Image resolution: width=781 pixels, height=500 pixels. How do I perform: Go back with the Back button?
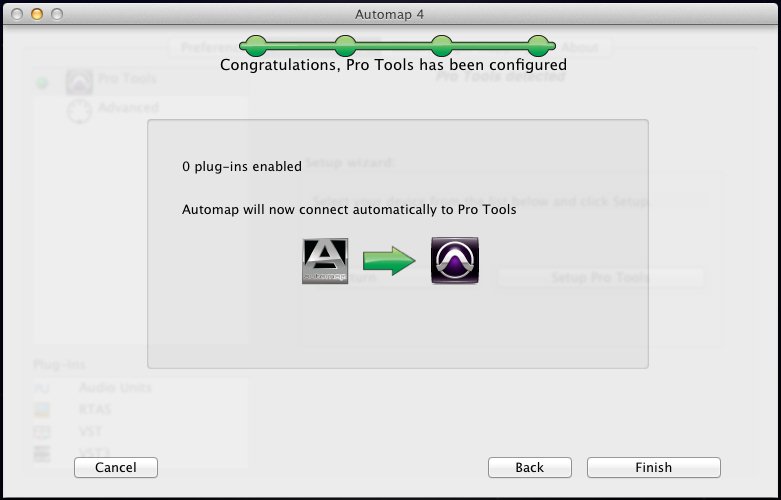tap(529, 467)
